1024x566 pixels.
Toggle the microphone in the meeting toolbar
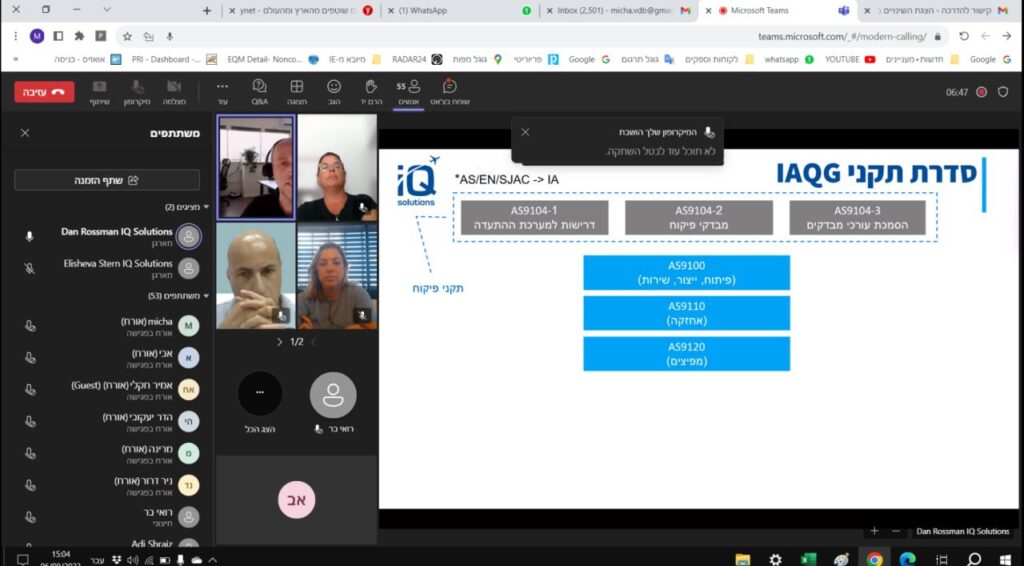[138, 92]
